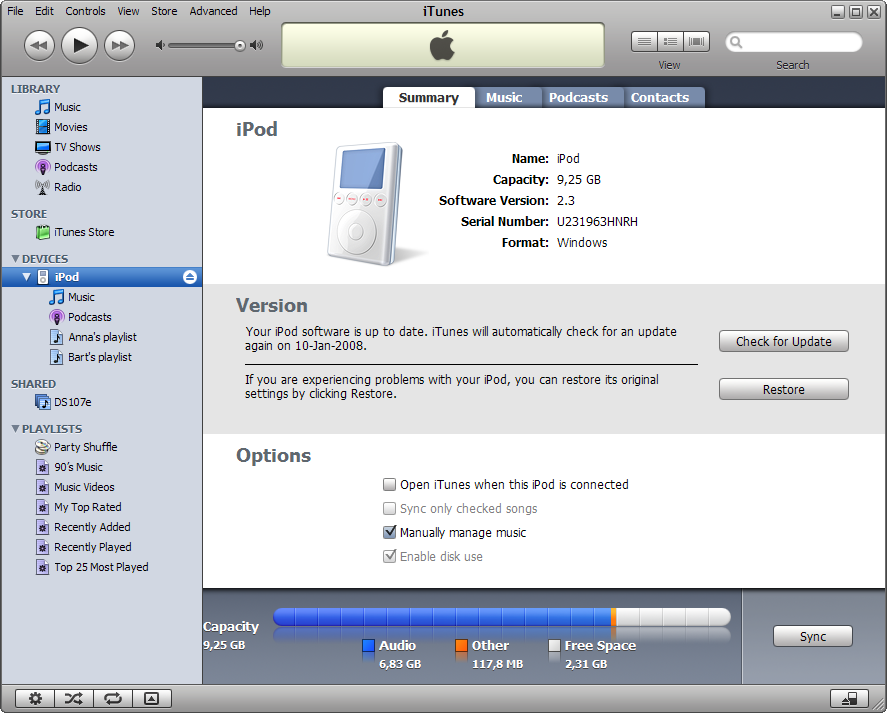The height and width of the screenshot is (713, 887).
Task: Open Podcasts in the Library section
Action: [76, 167]
